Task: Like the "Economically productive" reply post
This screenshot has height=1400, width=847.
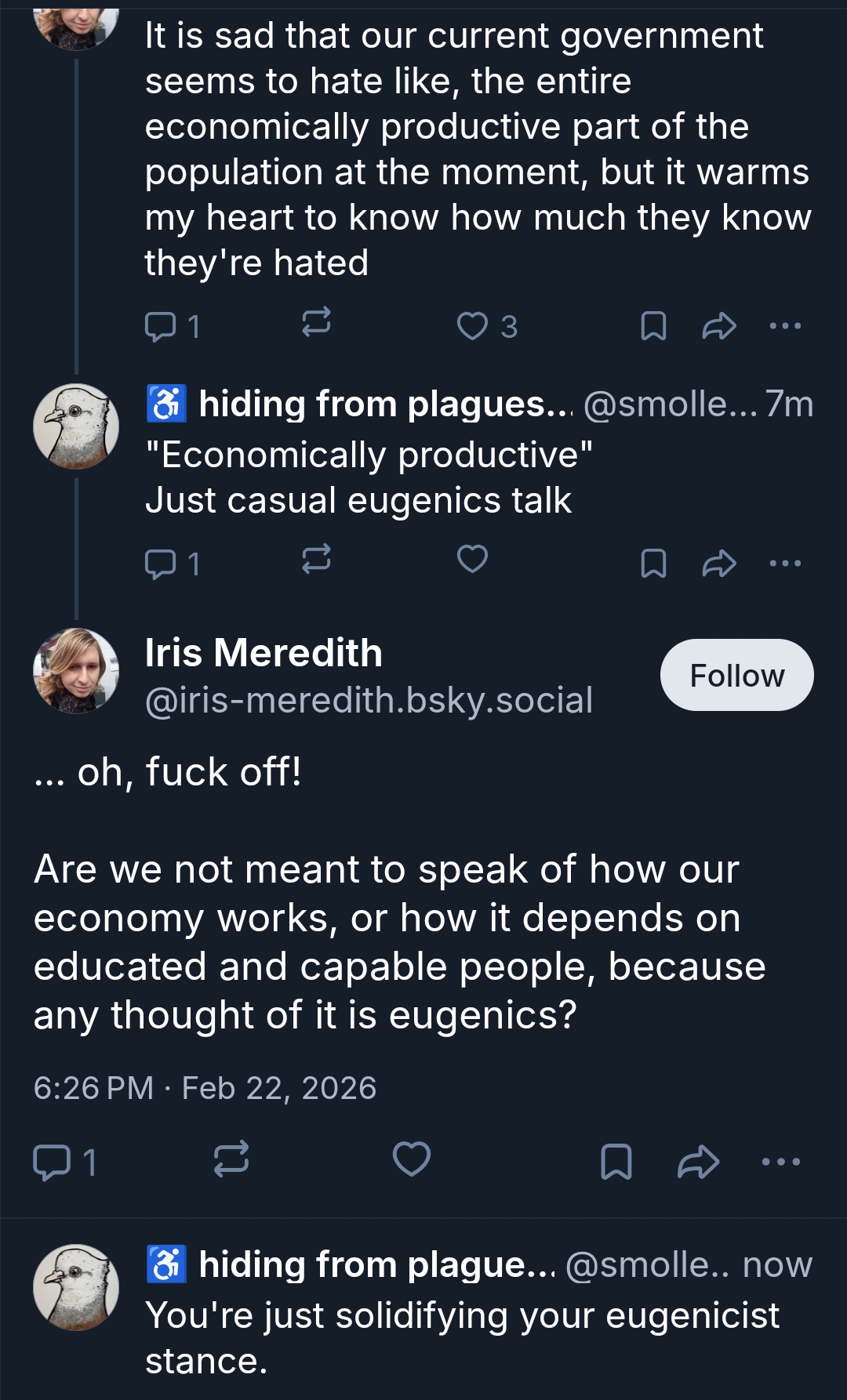Action: pyautogui.click(x=472, y=560)
